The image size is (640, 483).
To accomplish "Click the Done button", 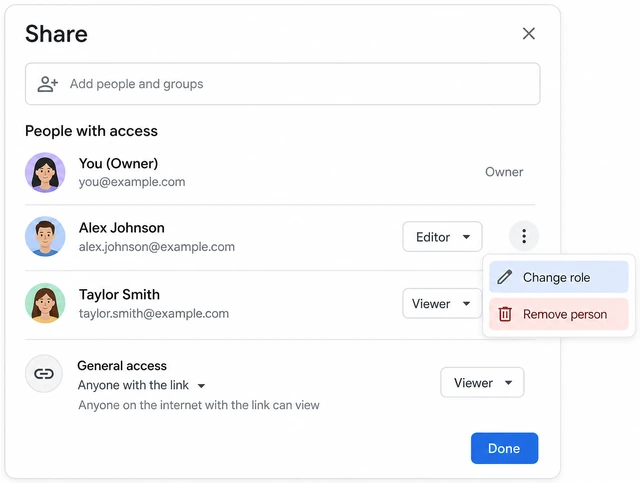I will [x=504, y=448].
